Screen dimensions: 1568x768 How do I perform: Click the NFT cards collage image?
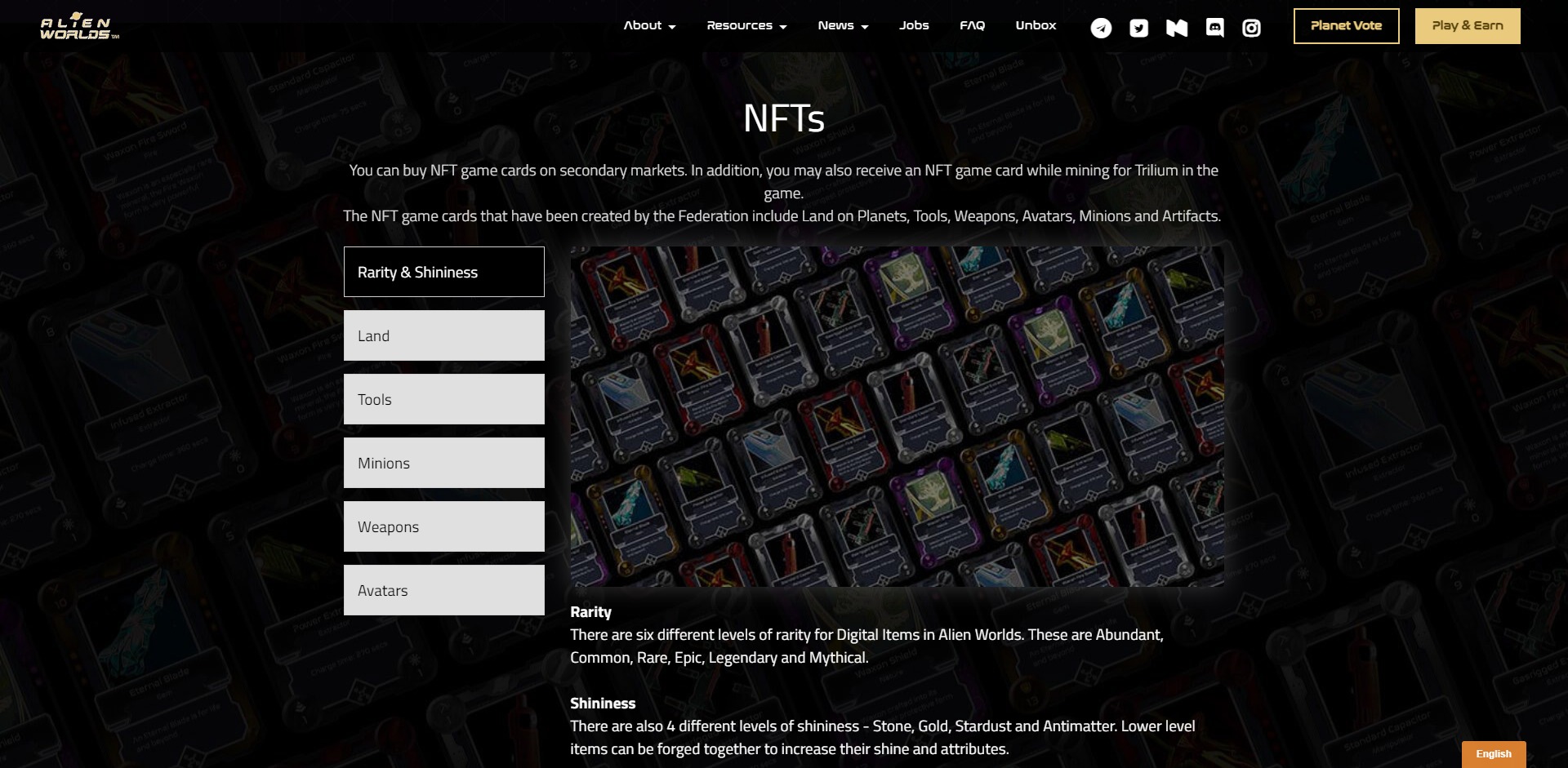point(897,416)
